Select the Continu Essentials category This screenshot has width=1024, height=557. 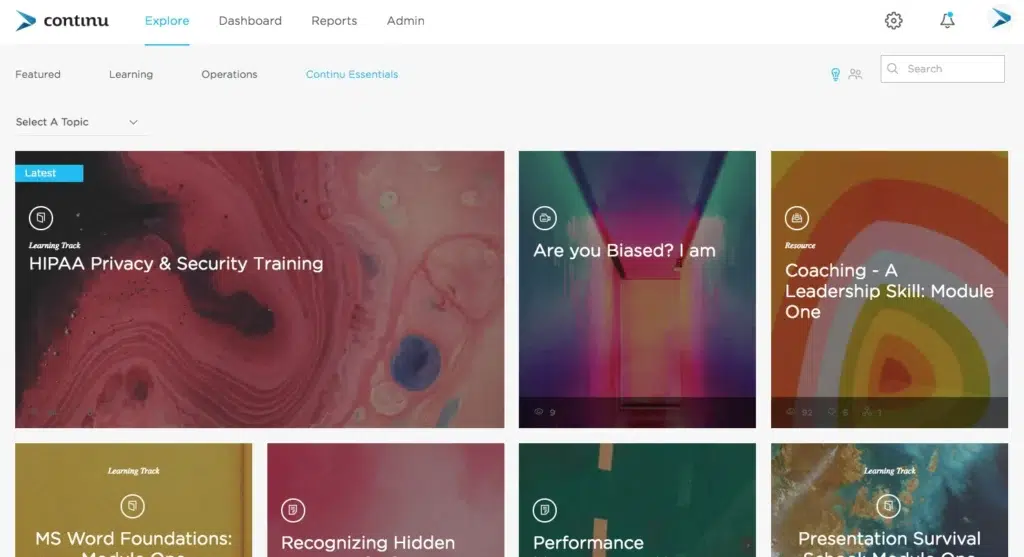click(352, 75)
